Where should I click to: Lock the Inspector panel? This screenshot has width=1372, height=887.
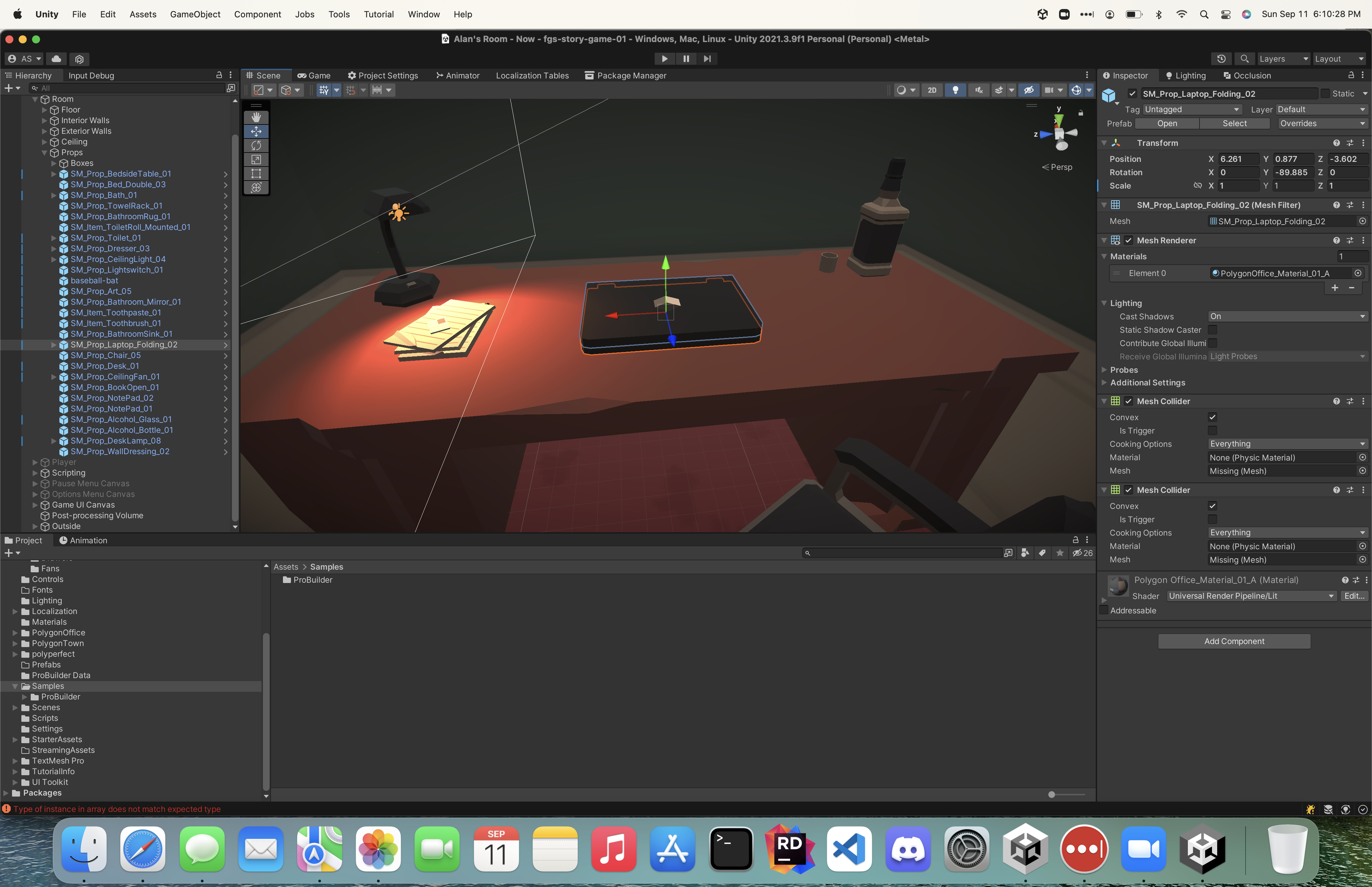[1351, 75]
